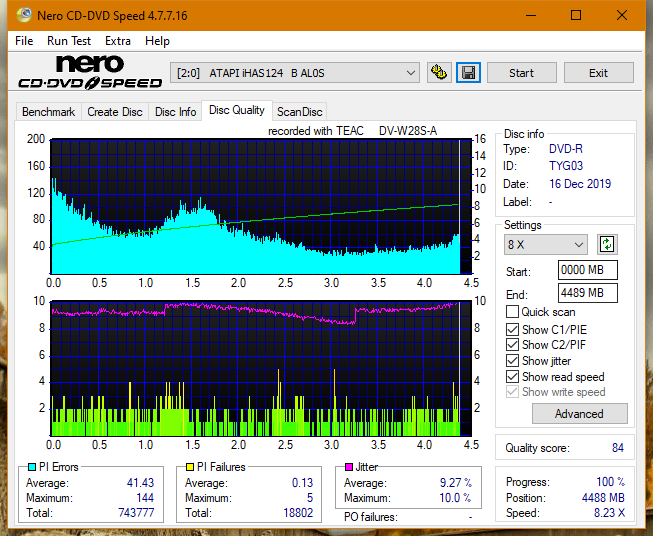Click the 'recorded with TEAC DV-W28S-A' text

point(352,131)
